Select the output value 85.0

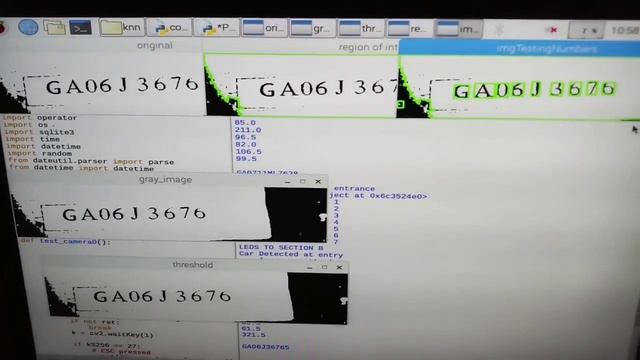[x=245, y=122]
